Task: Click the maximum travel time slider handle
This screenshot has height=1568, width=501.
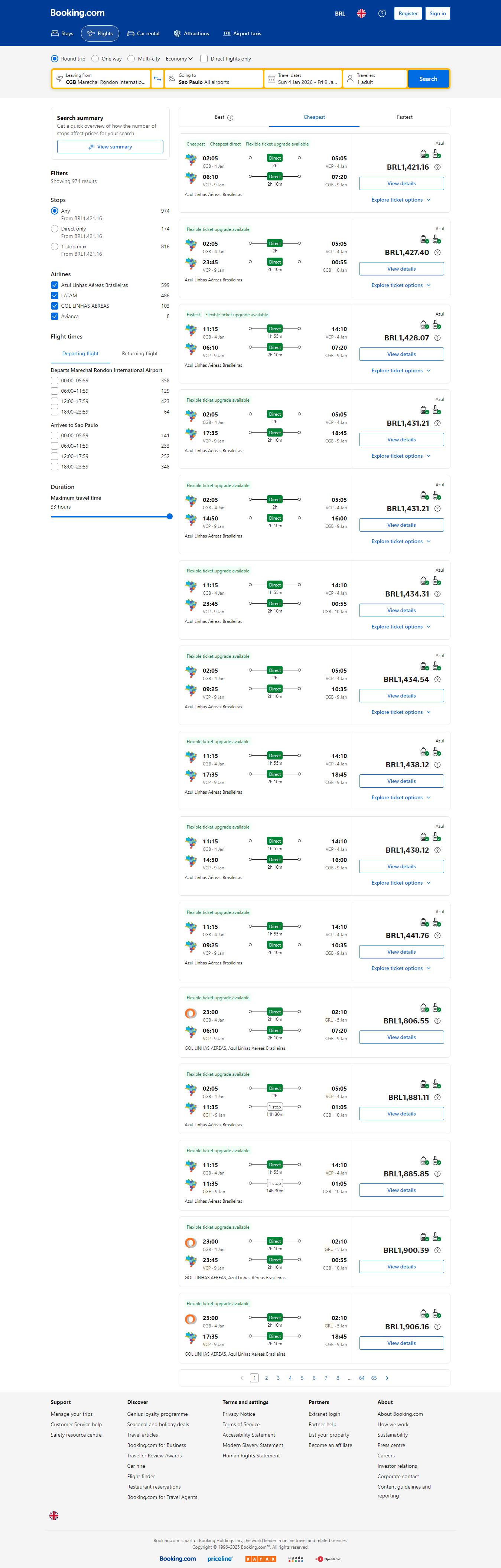Action: [x=170, y=517]
